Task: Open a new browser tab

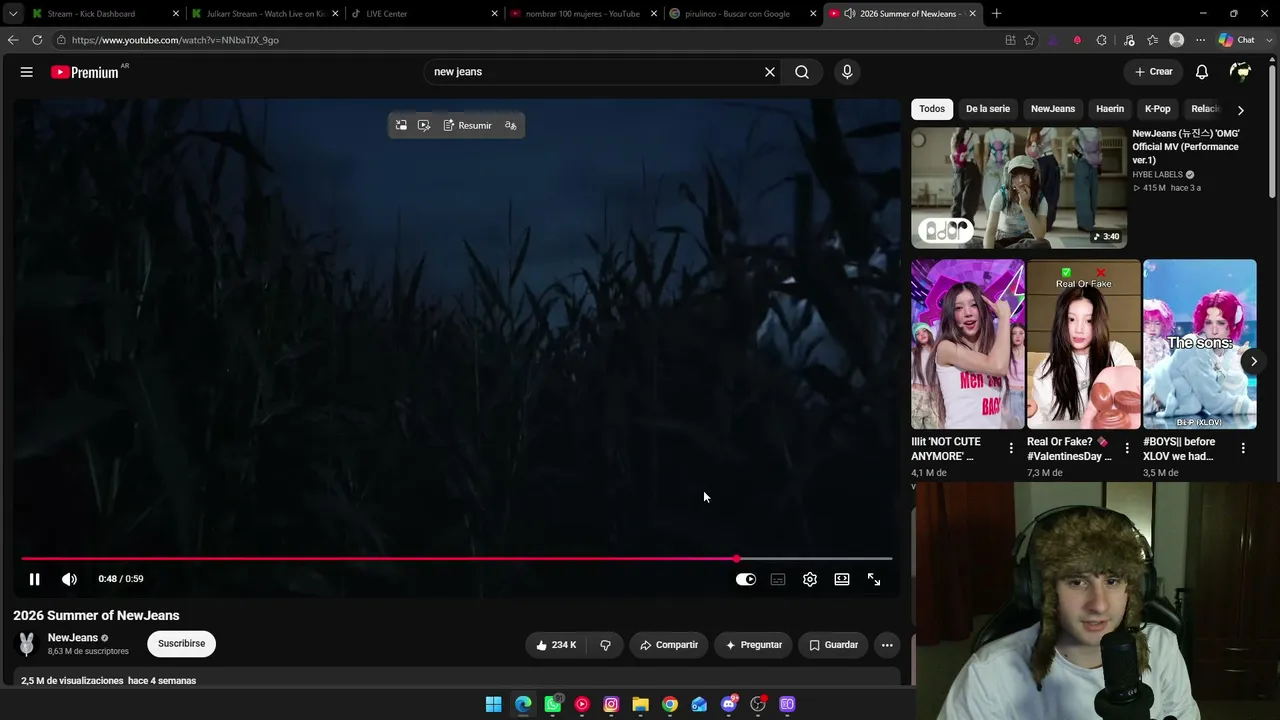Action: [996, 14]
